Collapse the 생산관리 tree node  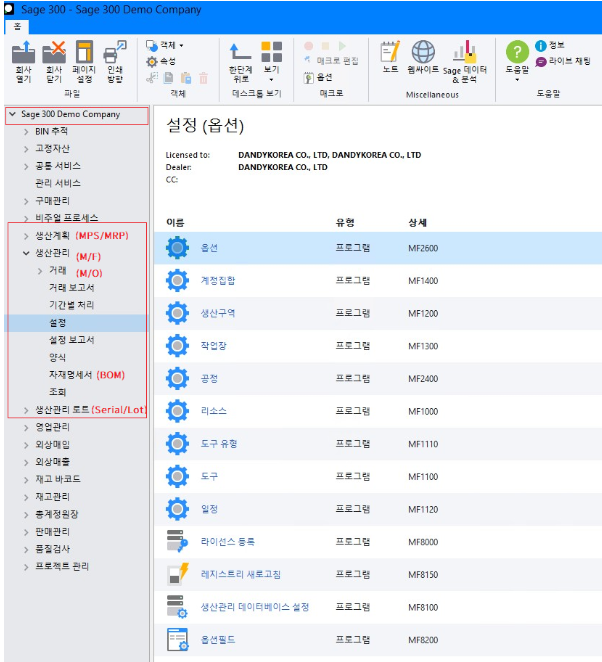(26, 253)
